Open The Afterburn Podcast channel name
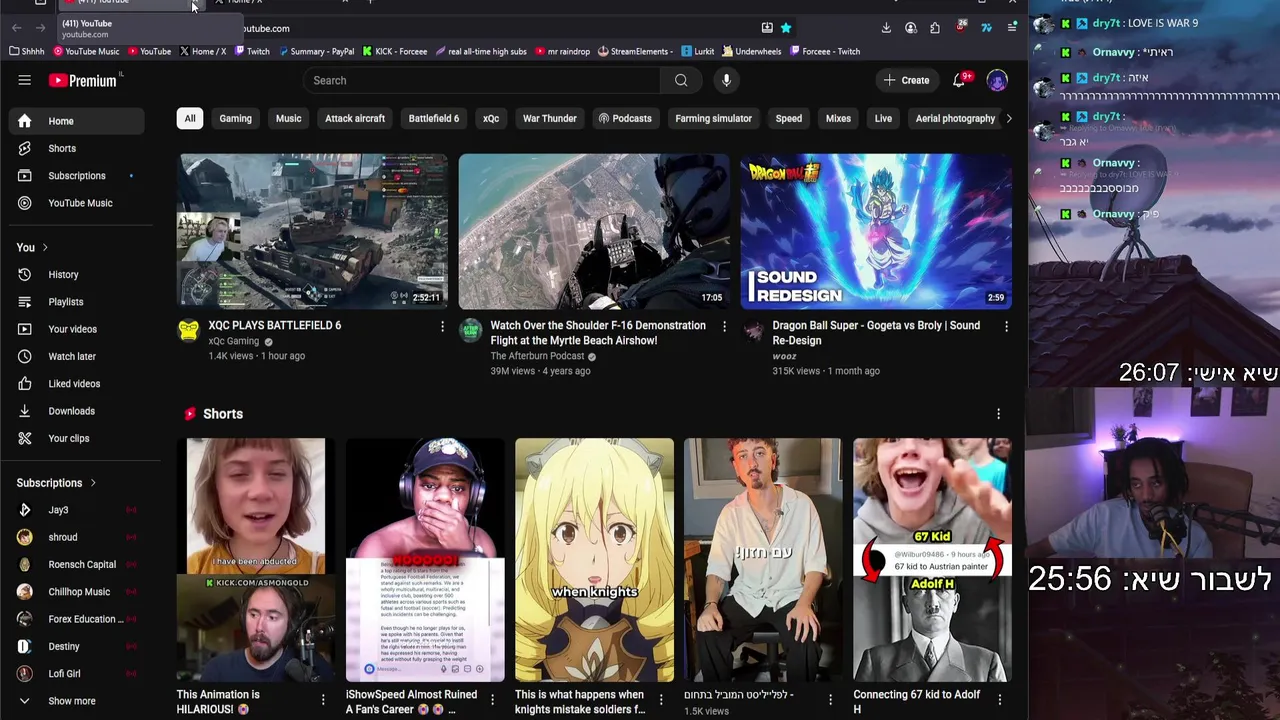Image resolution: width=1280 pixels, height=720 pixels. [x=537, y=356]
